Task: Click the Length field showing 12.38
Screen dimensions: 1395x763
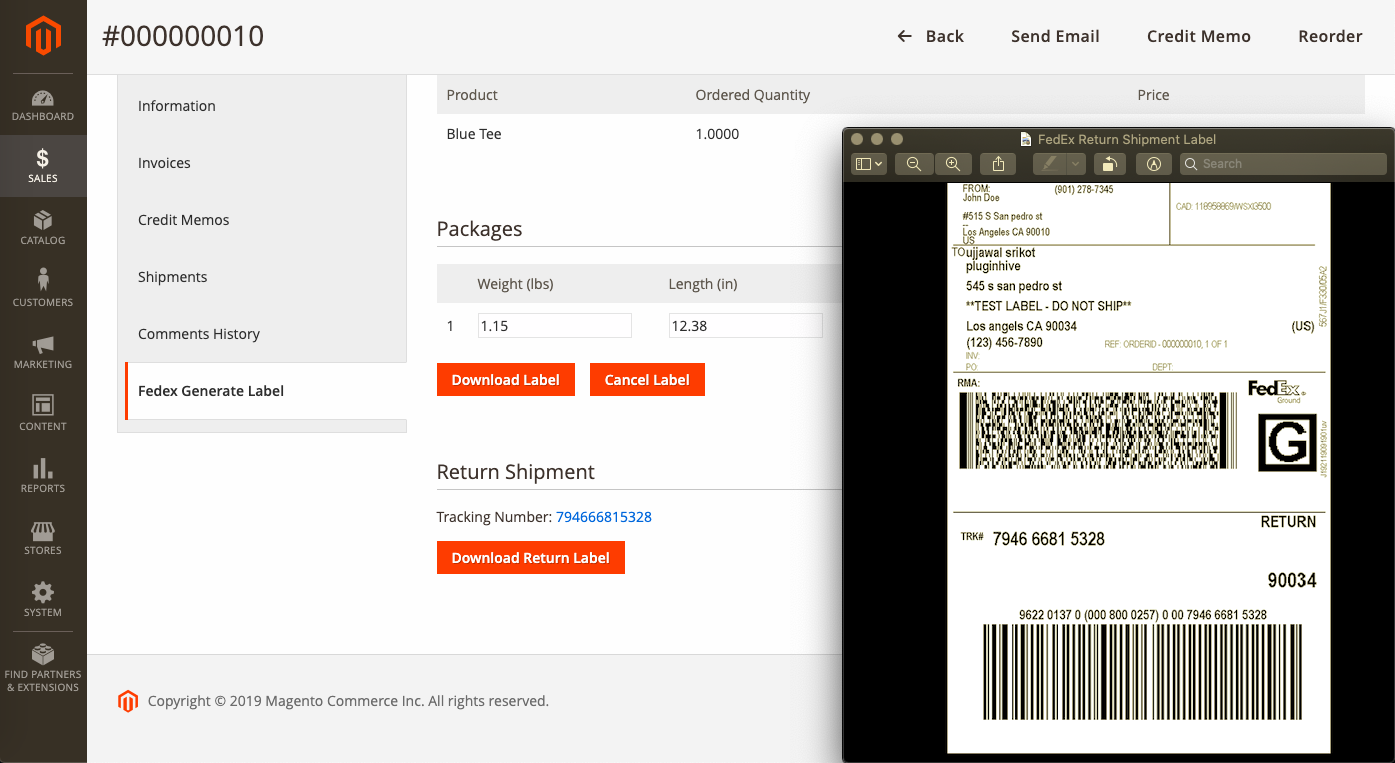Action: (x=745, y=326)
